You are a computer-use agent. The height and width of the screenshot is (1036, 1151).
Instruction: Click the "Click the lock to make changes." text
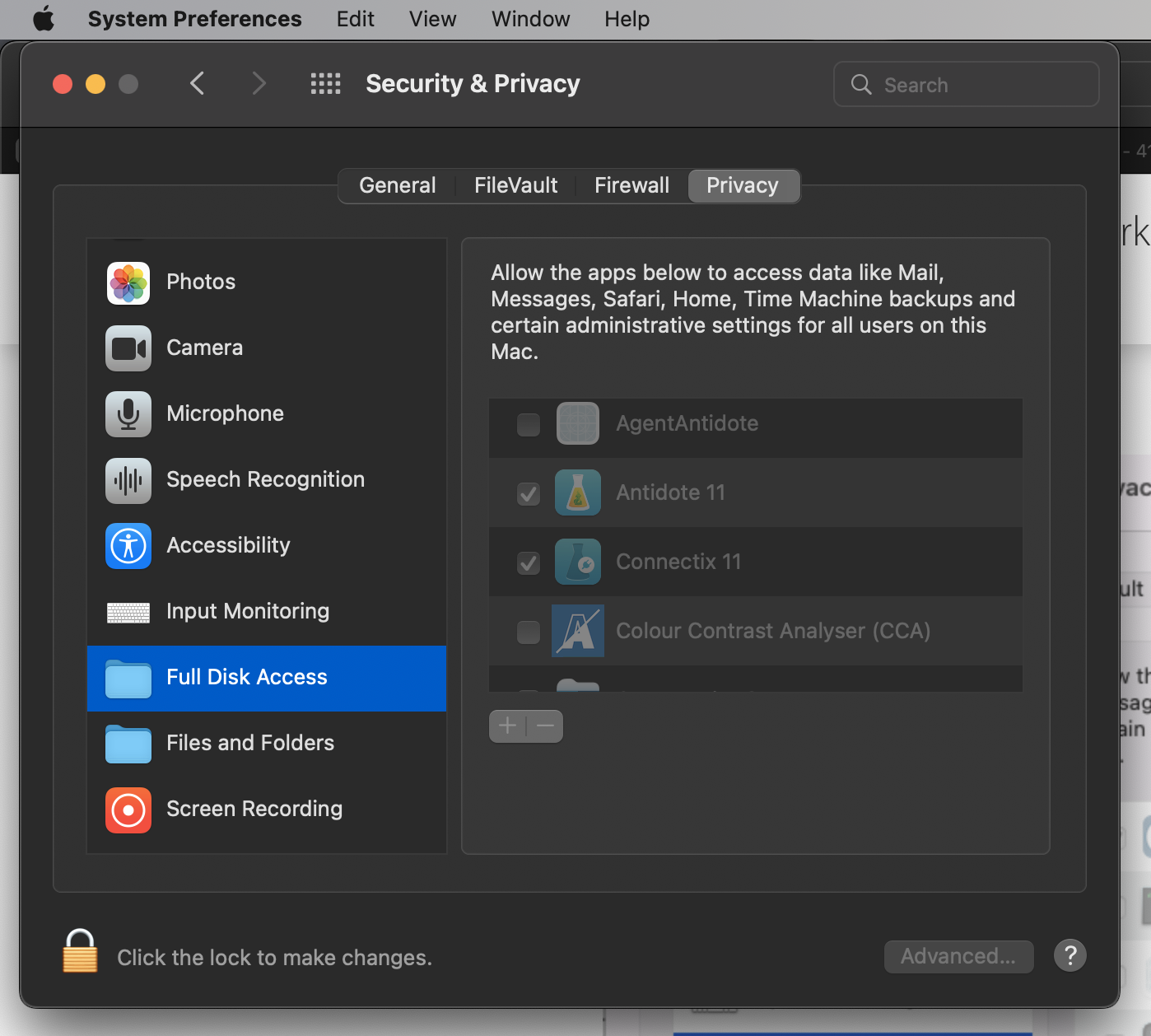(x=275, y=958)
